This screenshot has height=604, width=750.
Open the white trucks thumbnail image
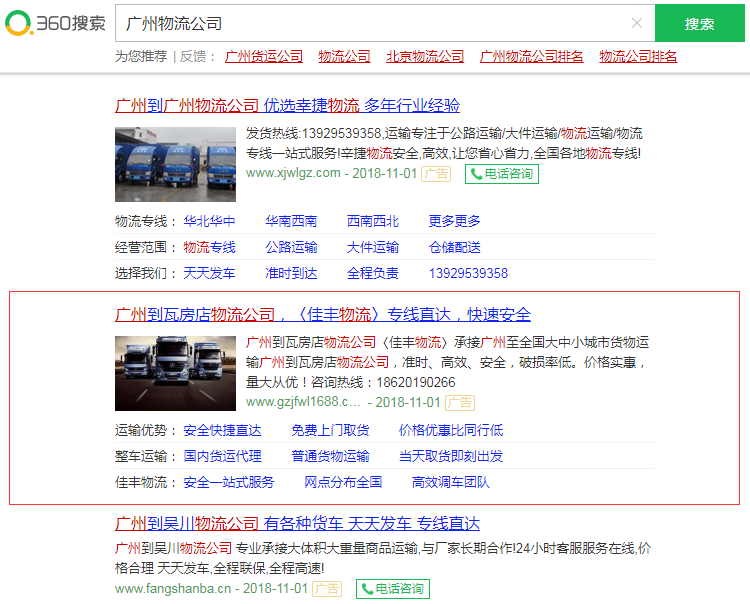(x=175, y=373)
